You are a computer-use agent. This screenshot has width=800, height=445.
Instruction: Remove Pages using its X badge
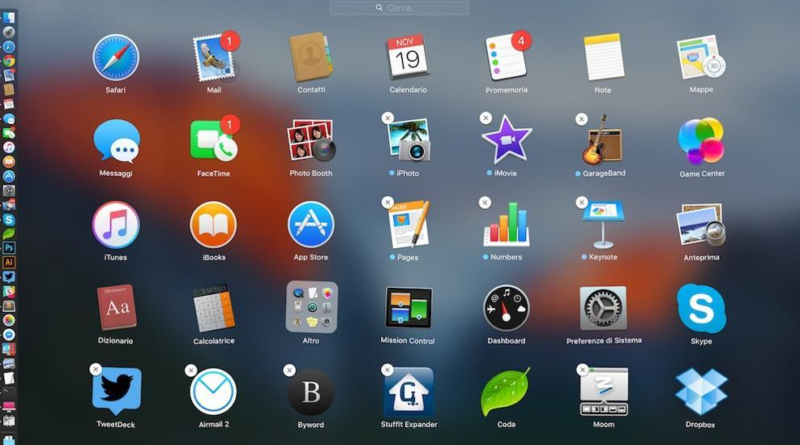388,202
